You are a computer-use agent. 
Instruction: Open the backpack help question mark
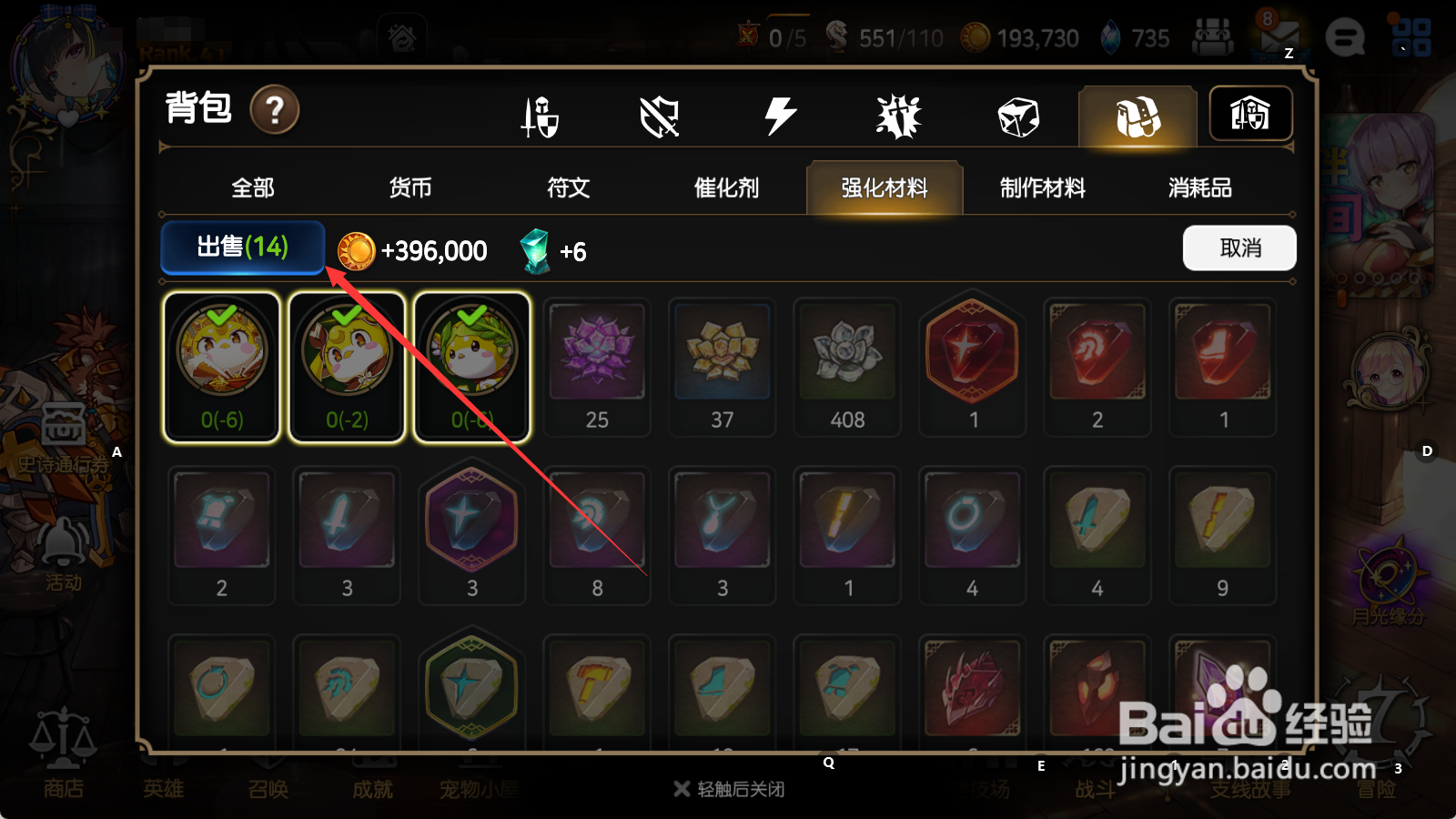click(x=275, y=110)
